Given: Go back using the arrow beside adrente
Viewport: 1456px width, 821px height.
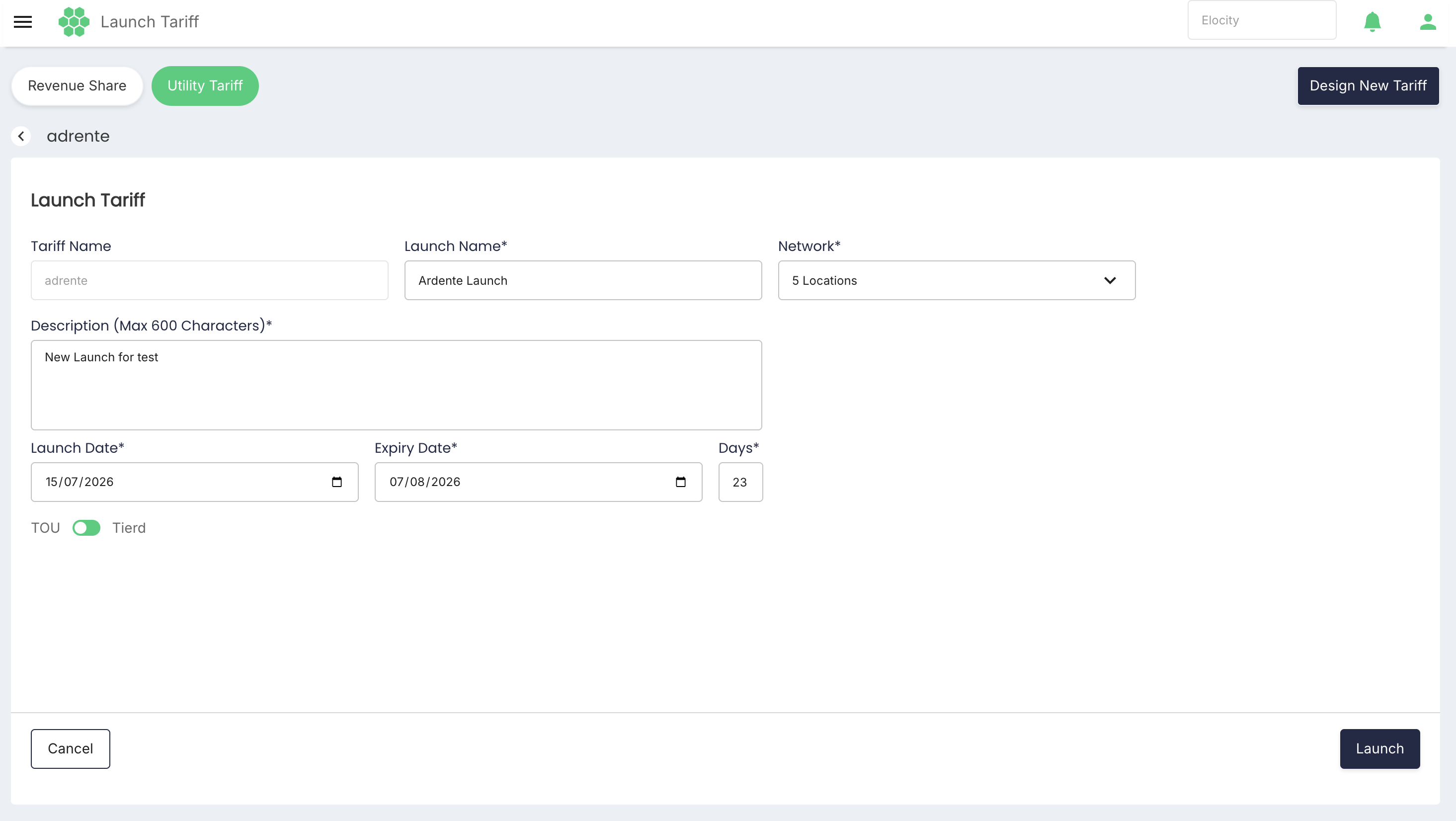Looking at the screenshot, I should (21, 136).
